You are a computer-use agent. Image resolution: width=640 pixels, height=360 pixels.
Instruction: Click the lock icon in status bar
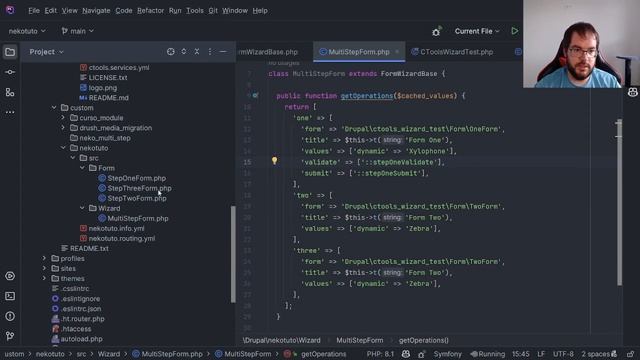631,354
